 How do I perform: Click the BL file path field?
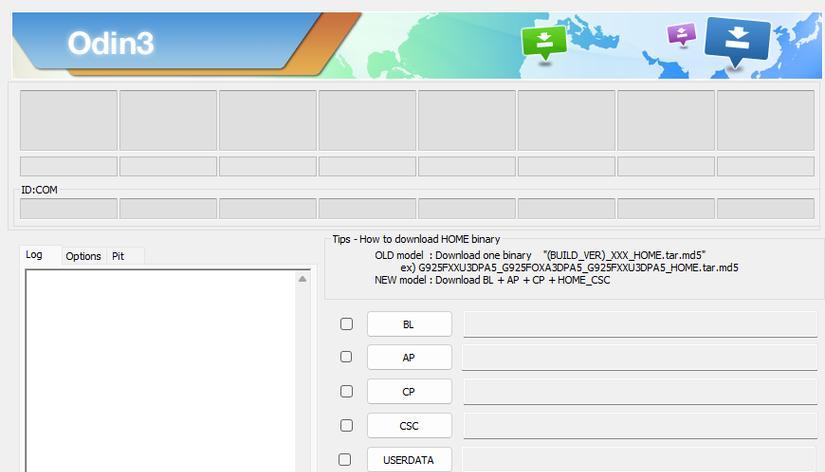tap(640, 324)
